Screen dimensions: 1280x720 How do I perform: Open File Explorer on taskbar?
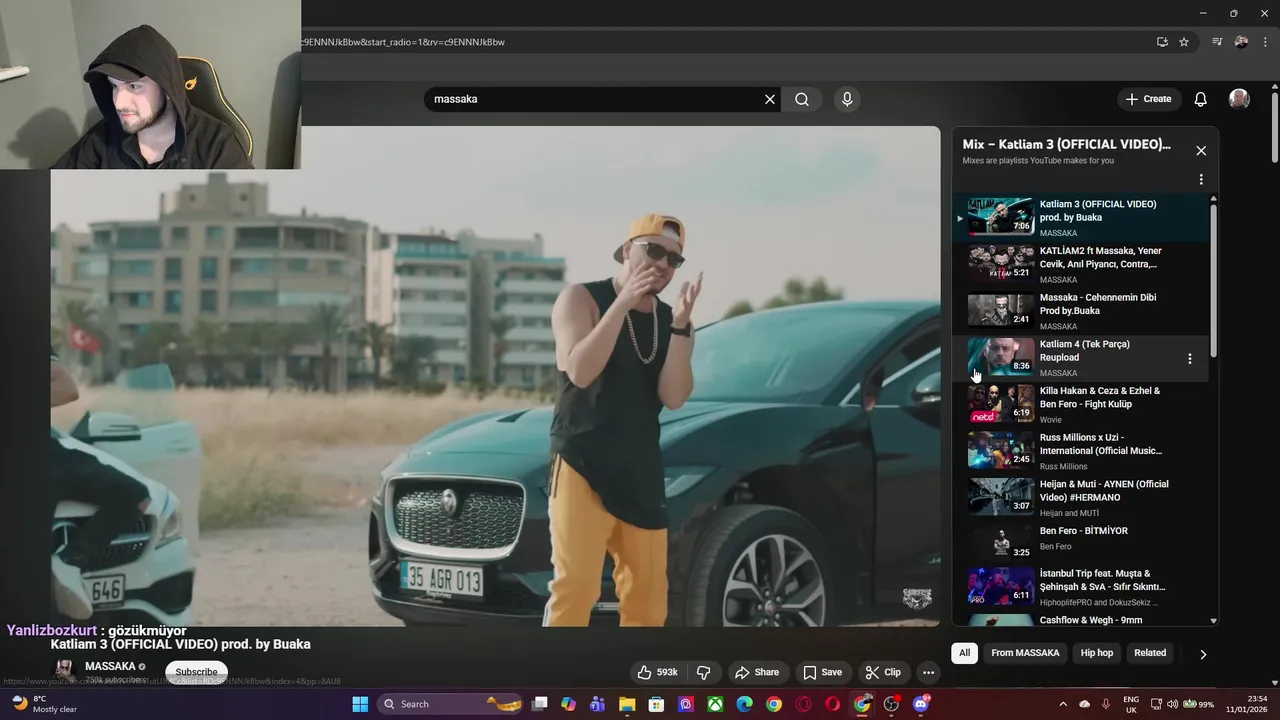(x=627, y=704)
